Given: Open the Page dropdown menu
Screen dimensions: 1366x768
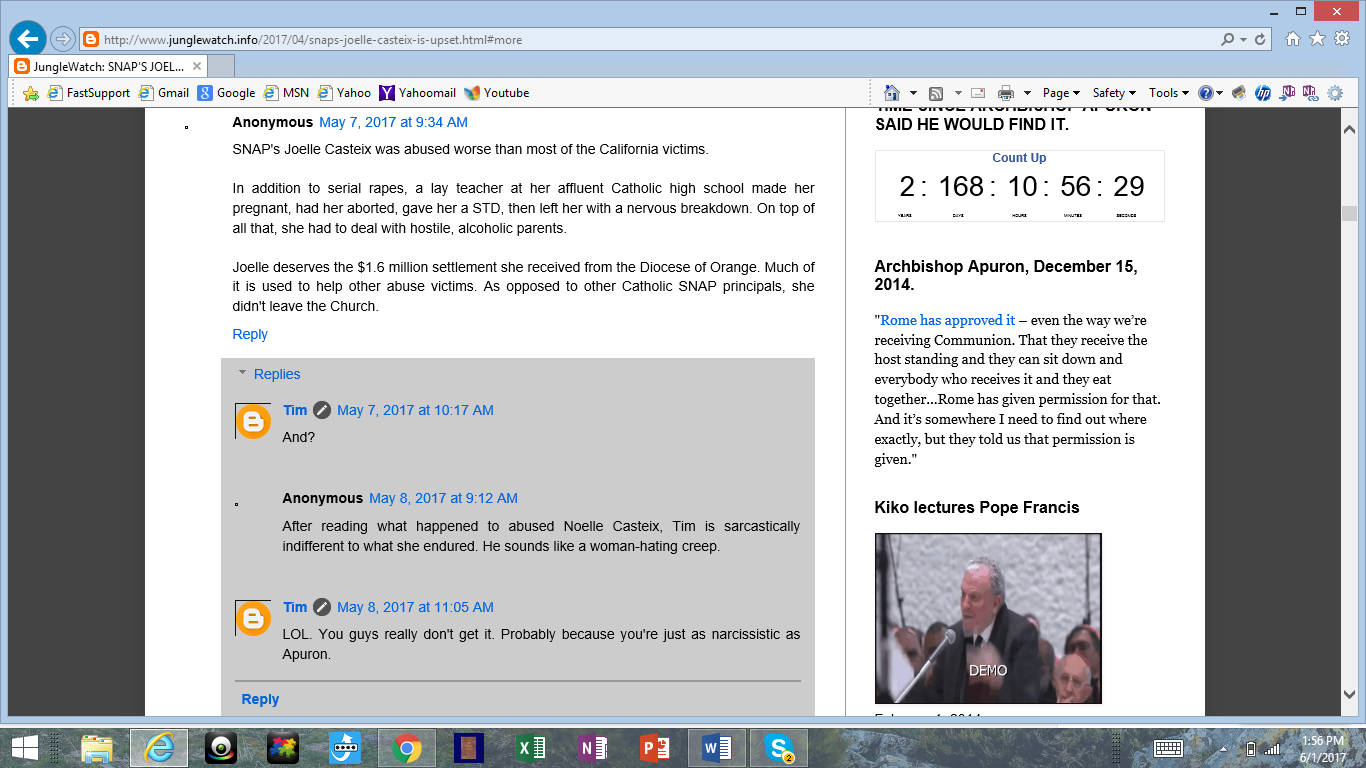Looking at the screenshot, I should point(1061,93).
